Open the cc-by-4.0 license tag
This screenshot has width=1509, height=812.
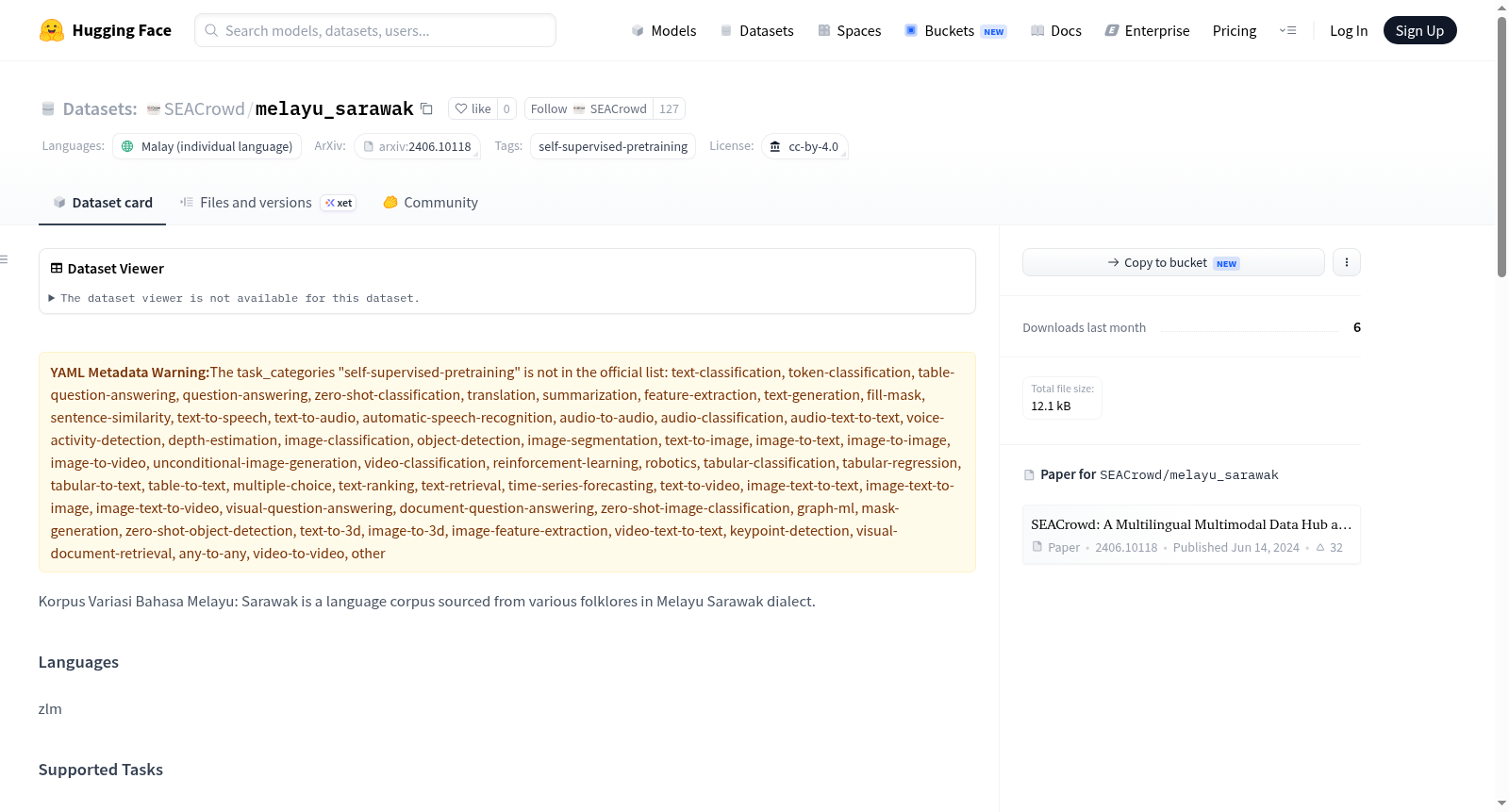click(804, 146)
